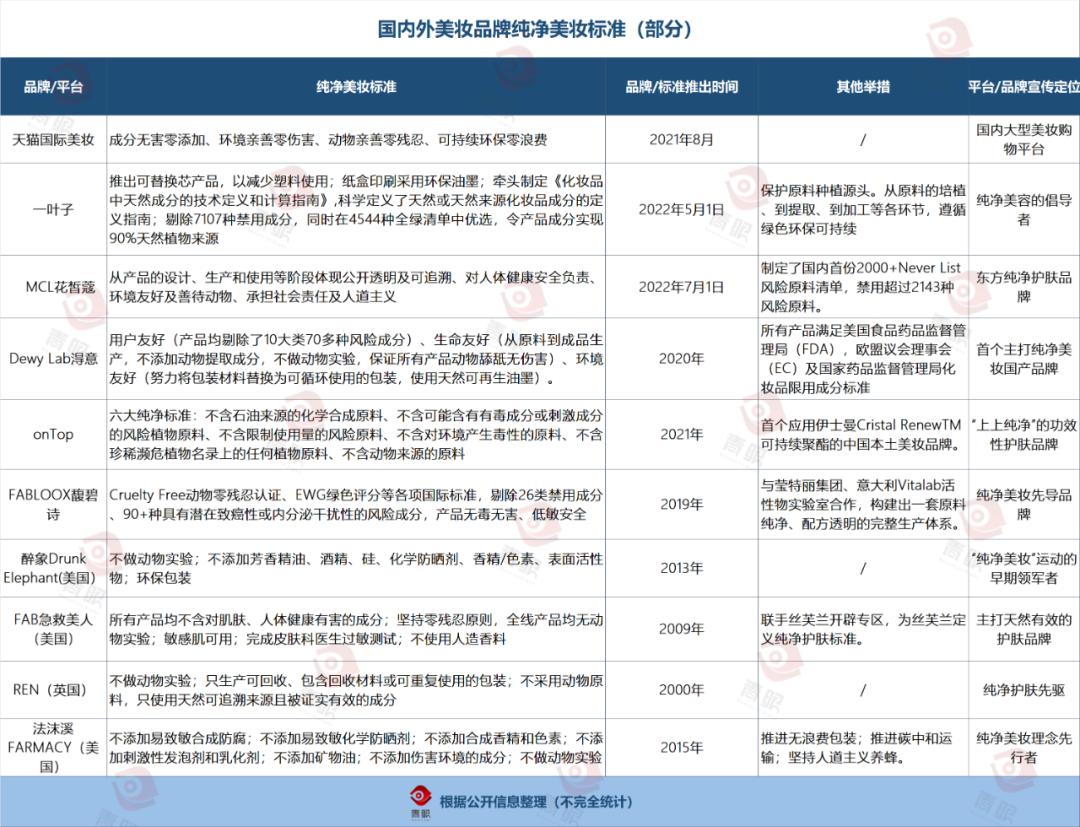Select the 2015年 launch date cell

pos(681,747)
